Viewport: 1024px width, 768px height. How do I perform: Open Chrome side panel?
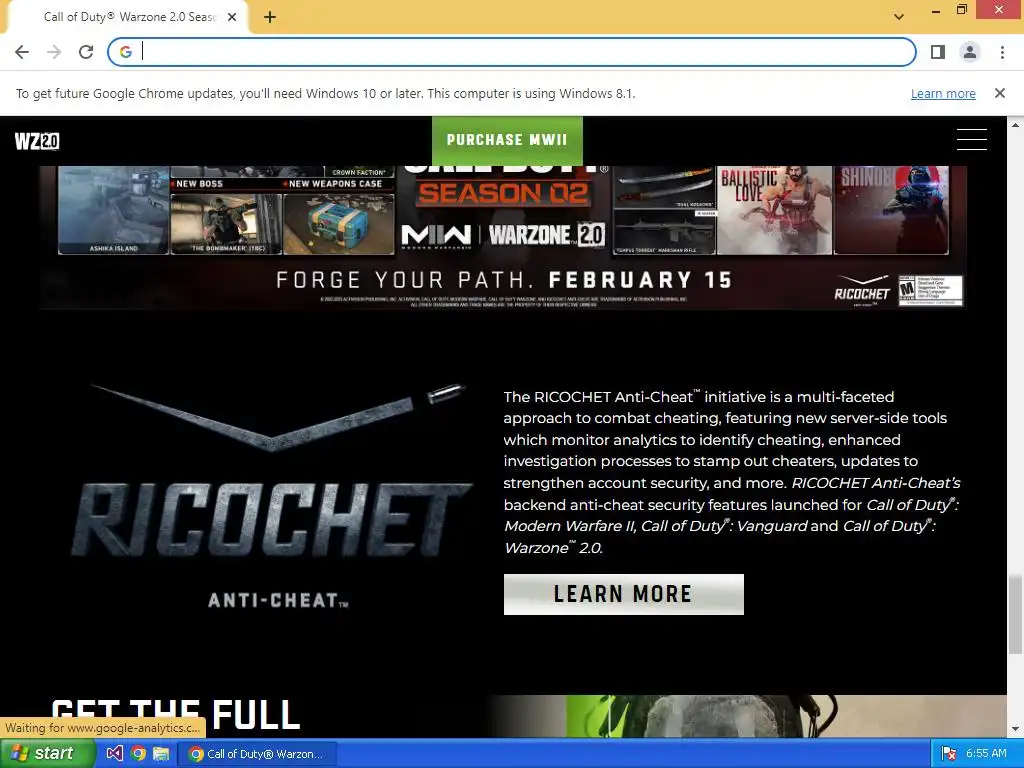click(938, 52)
